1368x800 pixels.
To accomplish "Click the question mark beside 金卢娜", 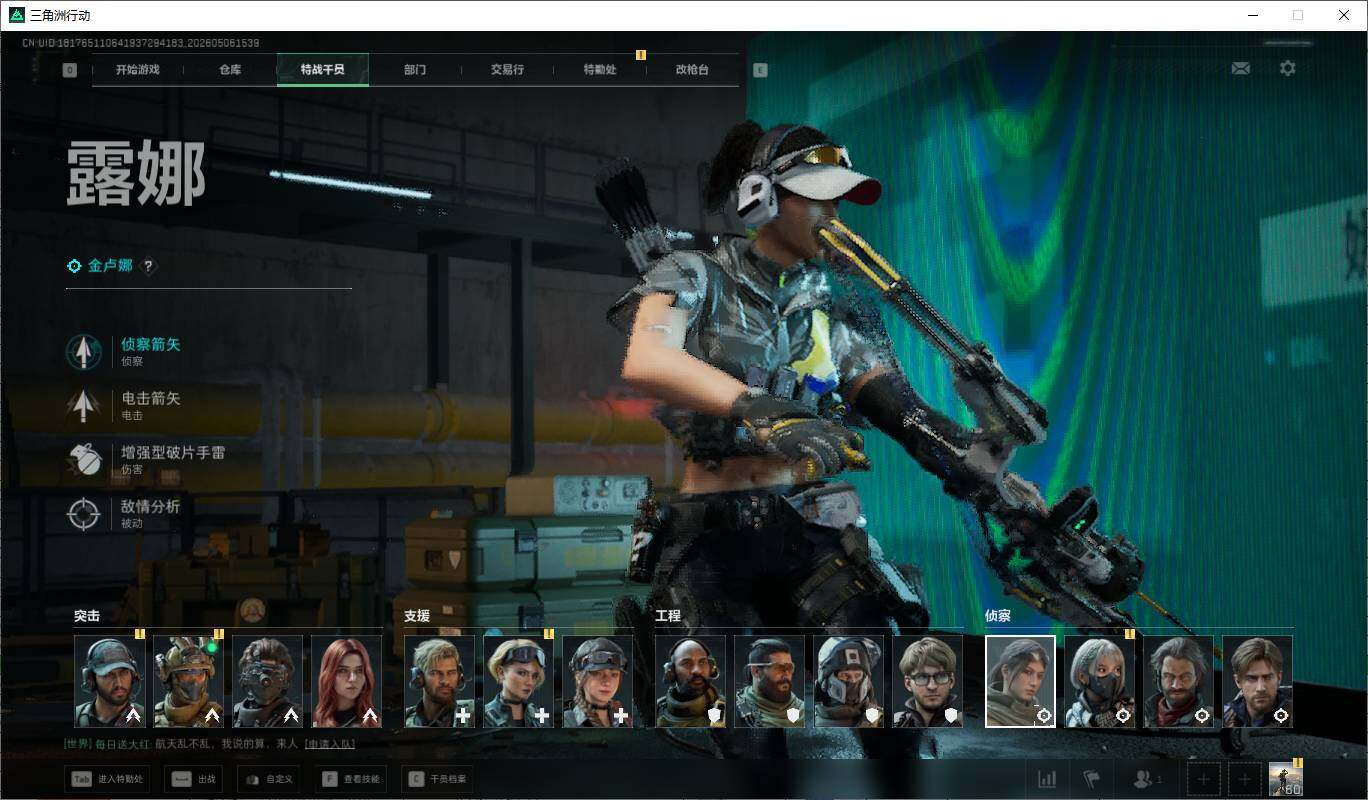I will click(x=149, y=266).
